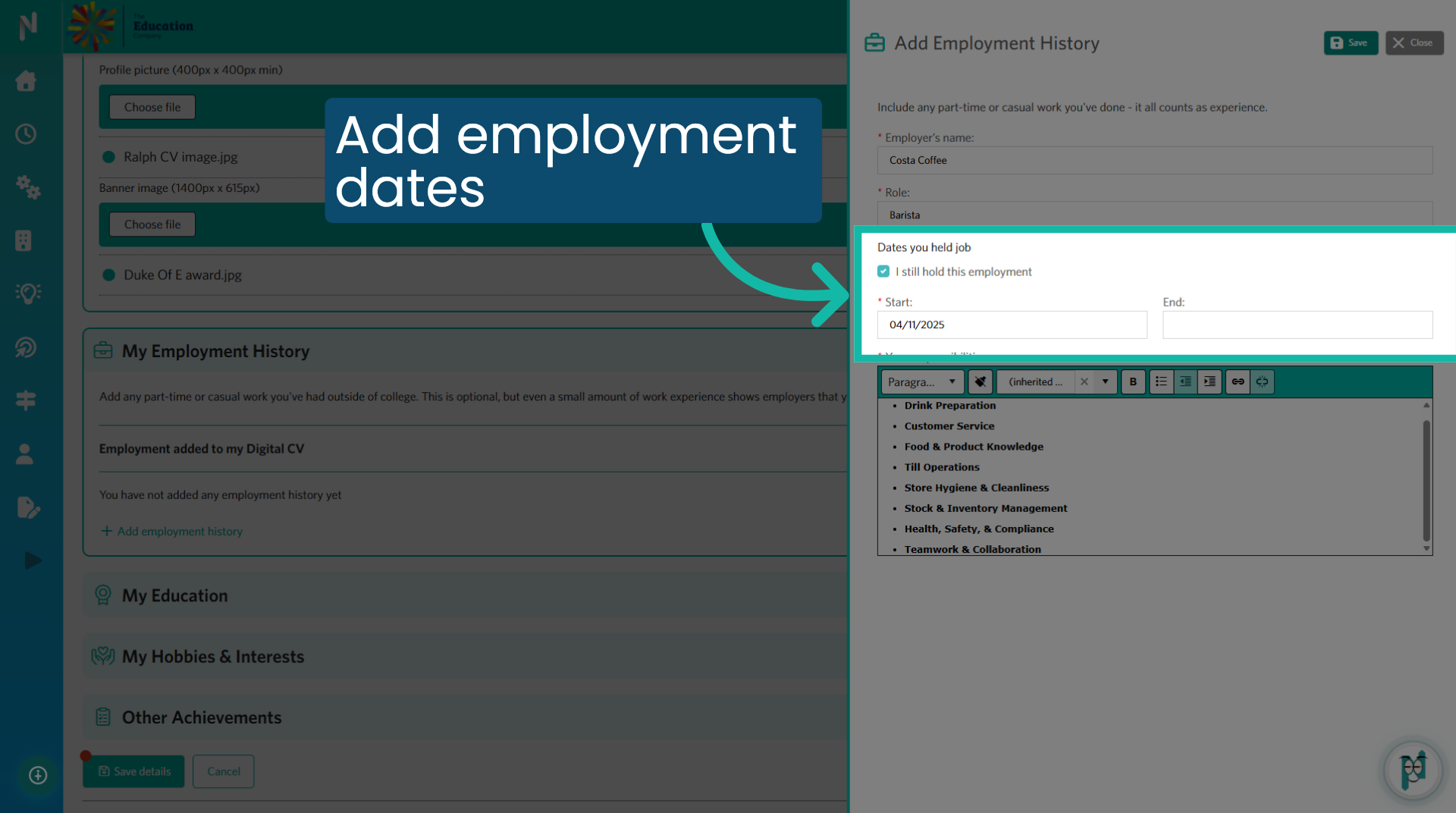Click the unlink icon in editor toolbar
This screenshot has width=1456, height=813.
1262,381
